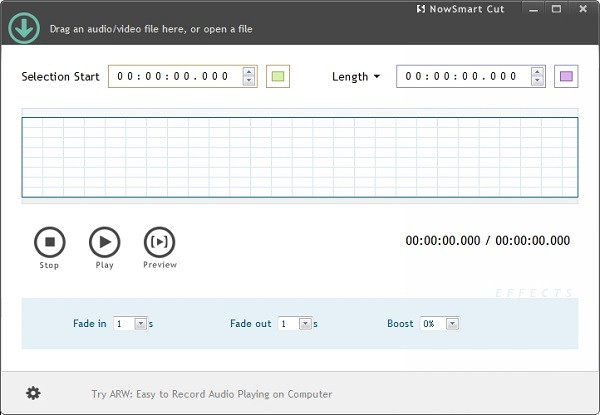This screenshot has width=600, height=415.
Task: Click the Try ARW promotional link
Action: tap(211, 394)
